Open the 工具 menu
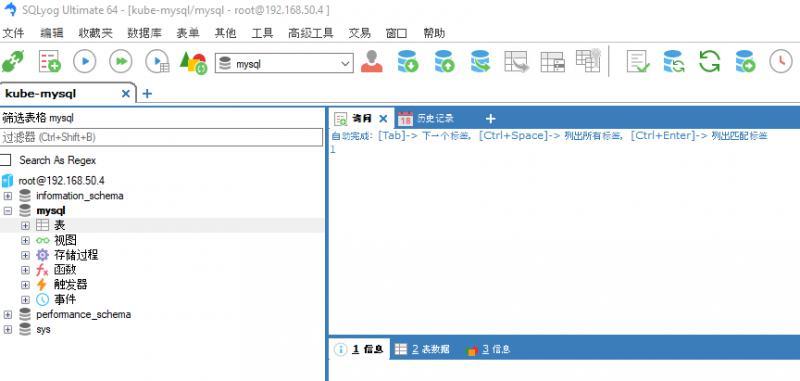This screenshot has height=381, width=800. click(262, 33)
